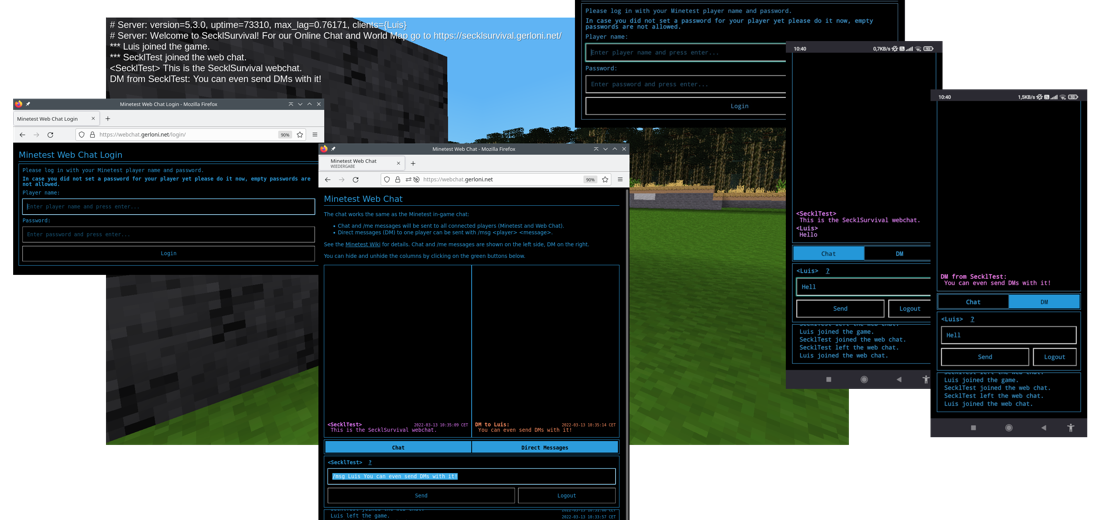Tap Logout button on right phone screenshot
Image resolution: width=1100 pixels, height=520 pixels.
(x=1054, y=356)
